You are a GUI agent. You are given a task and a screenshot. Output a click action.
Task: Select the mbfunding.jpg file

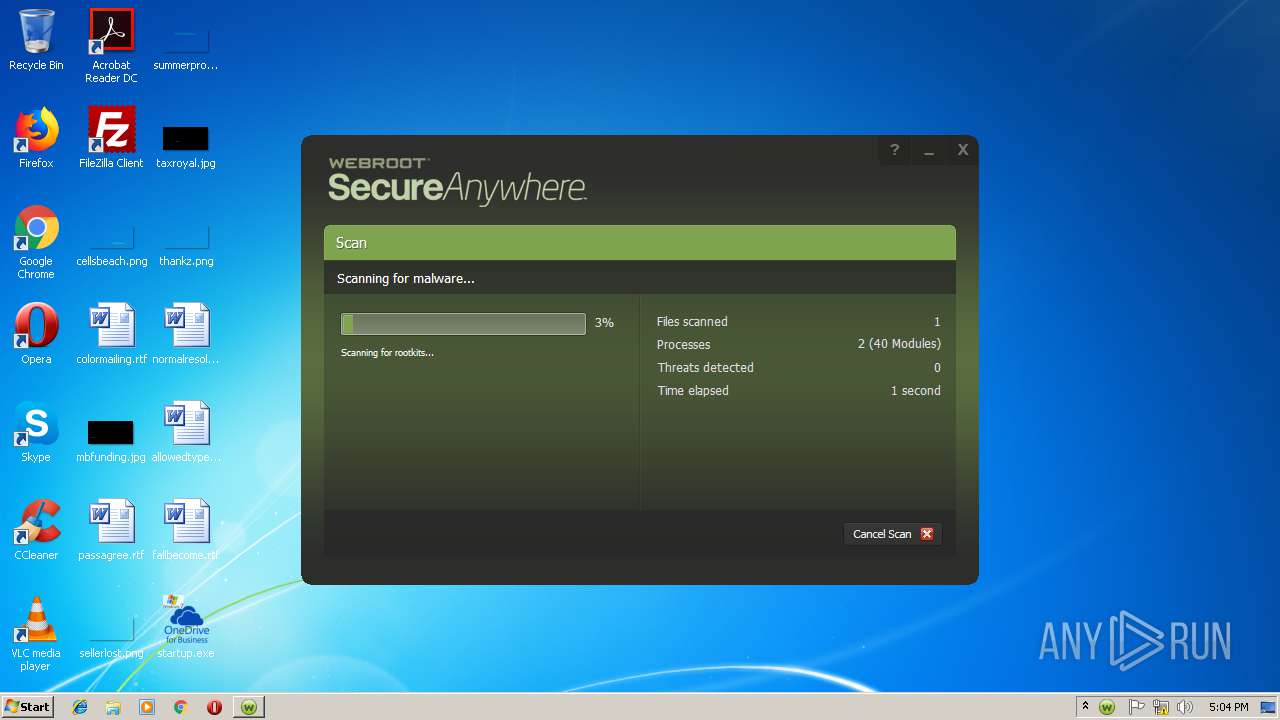[111, 441]
